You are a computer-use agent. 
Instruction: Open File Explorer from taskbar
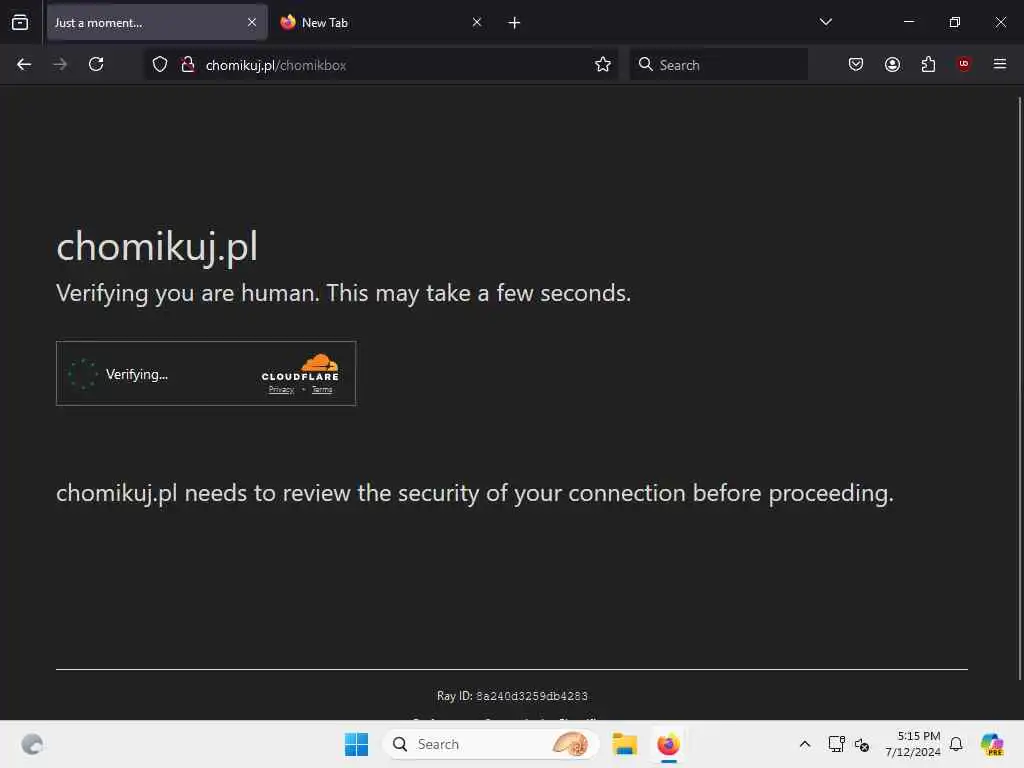pyautogui.click(x=624, y=744)
